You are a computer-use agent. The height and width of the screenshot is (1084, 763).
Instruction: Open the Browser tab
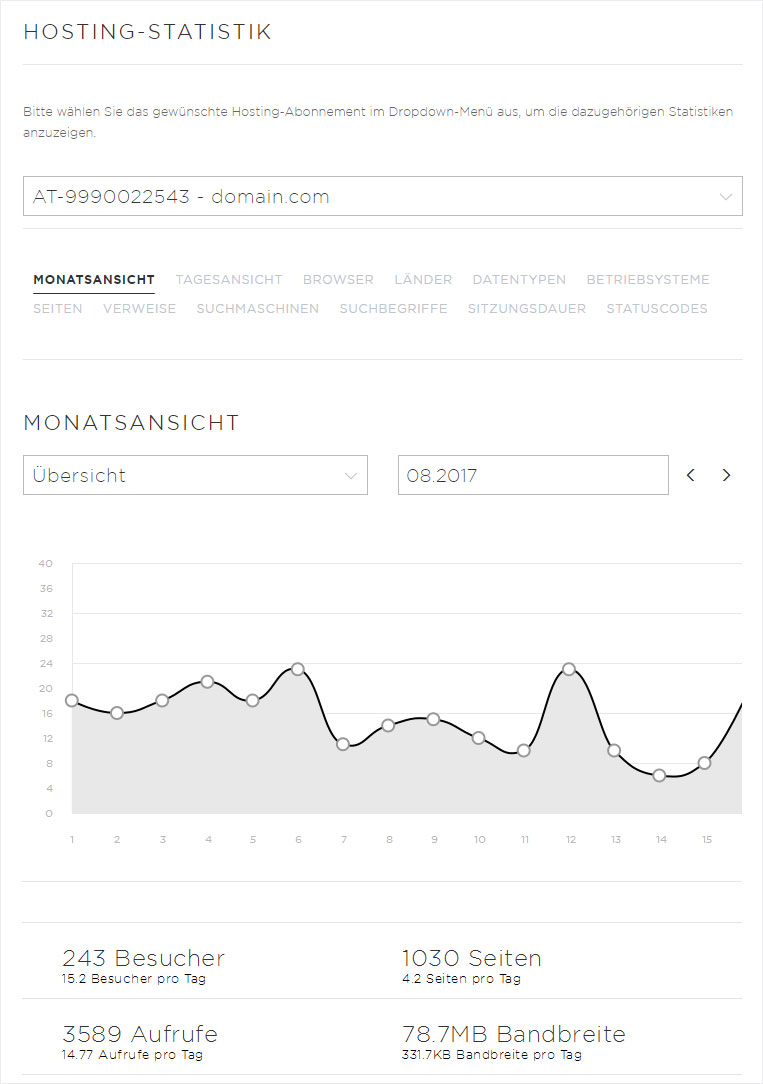pyautogui.click(x=338, y=279)
